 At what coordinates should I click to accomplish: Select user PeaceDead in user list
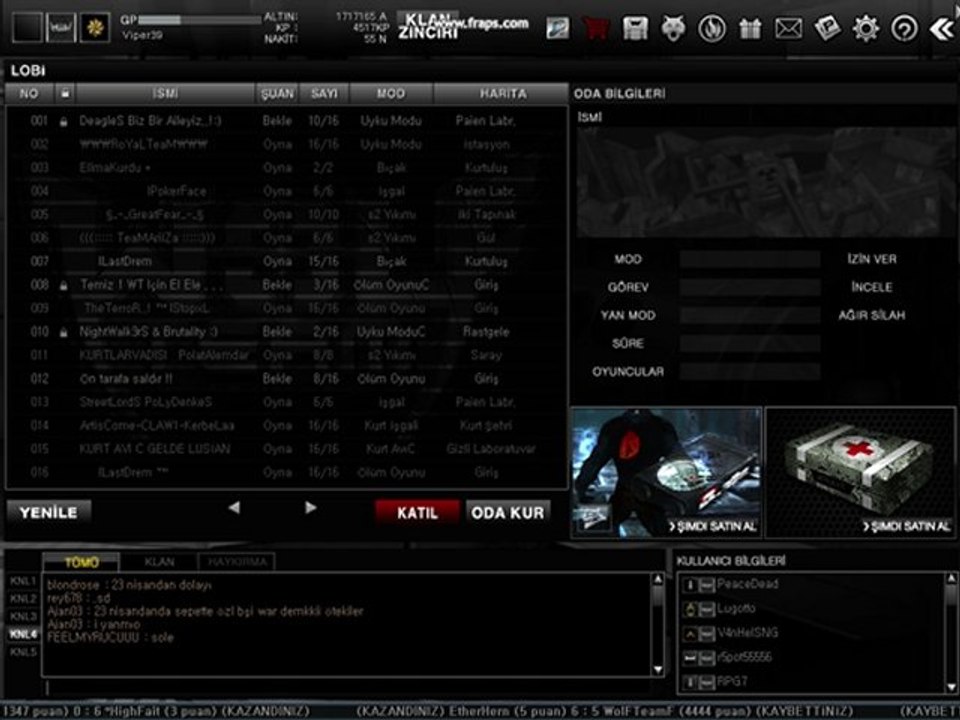(x=811, y=585)
